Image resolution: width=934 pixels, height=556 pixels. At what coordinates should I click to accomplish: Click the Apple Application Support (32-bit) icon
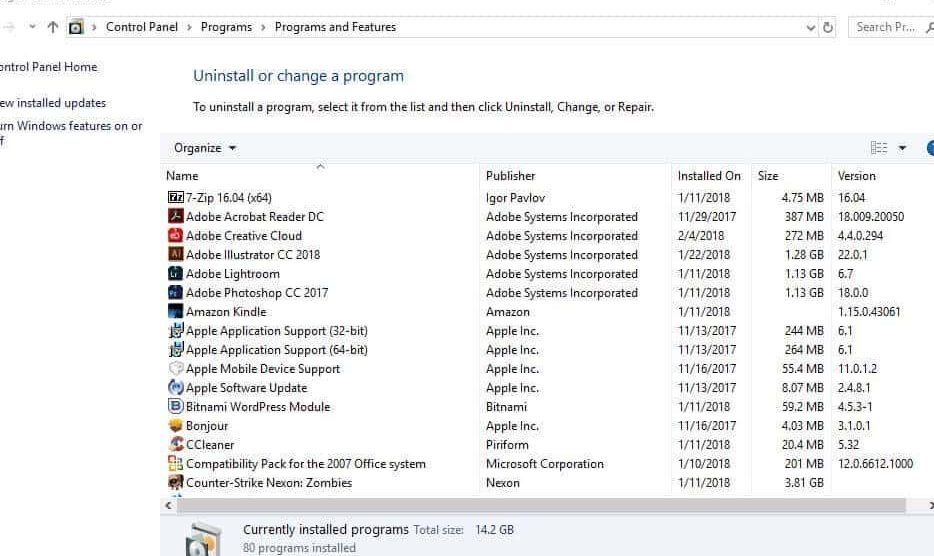pos(176,331)
